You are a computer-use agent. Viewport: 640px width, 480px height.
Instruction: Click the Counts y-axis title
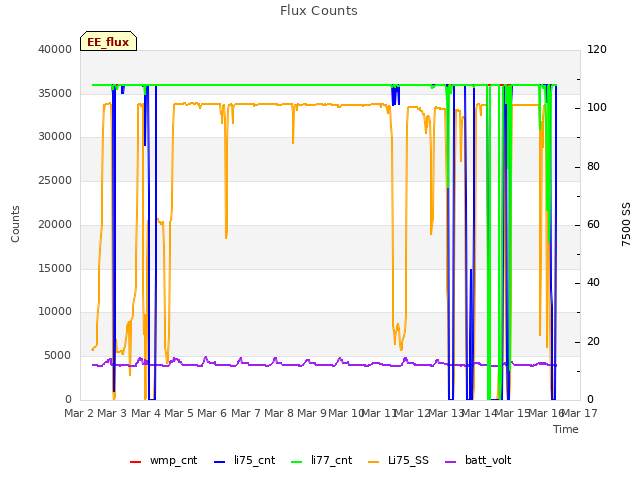point(15,224)
